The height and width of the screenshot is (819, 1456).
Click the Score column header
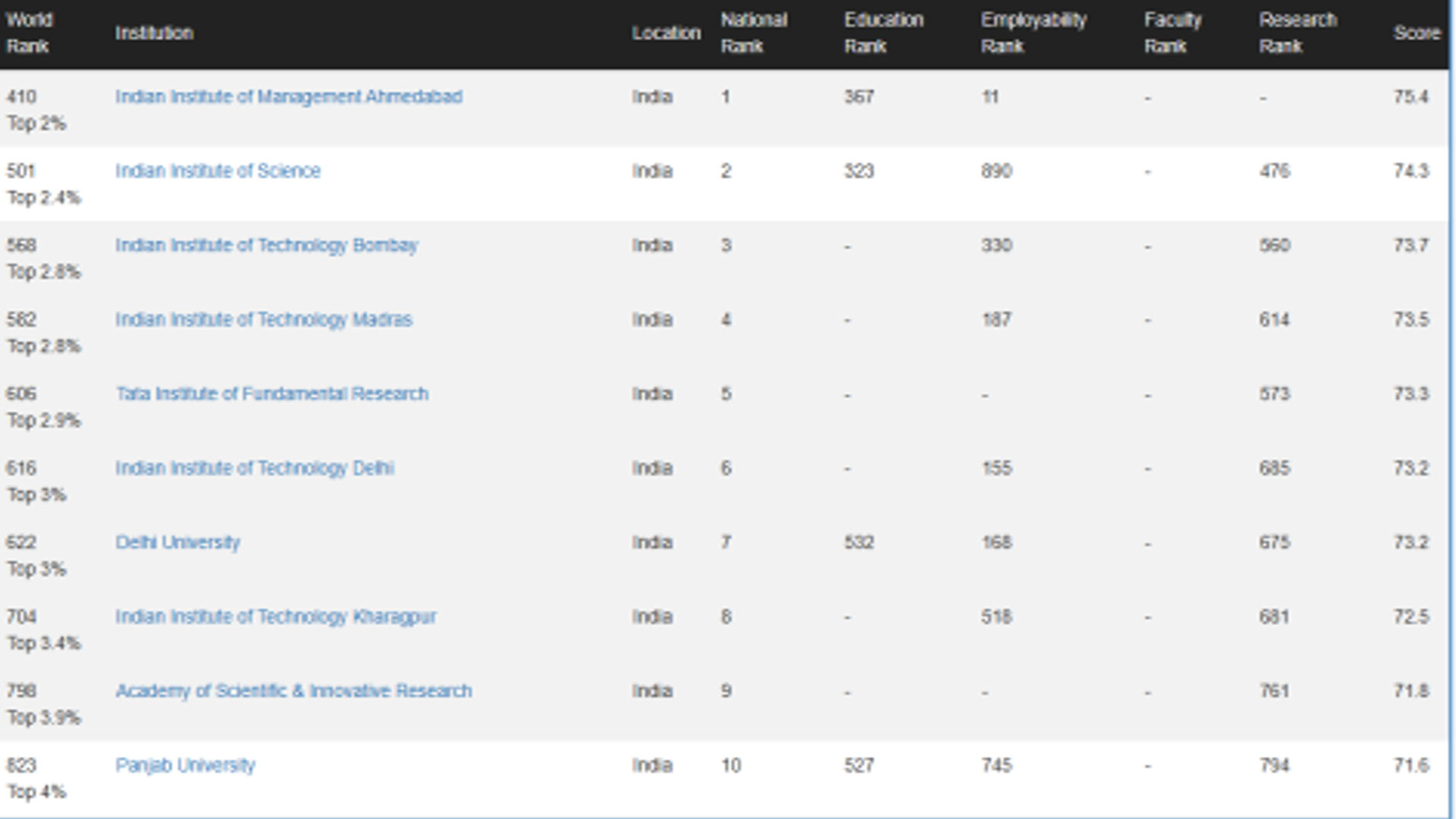coord(1417,33)
